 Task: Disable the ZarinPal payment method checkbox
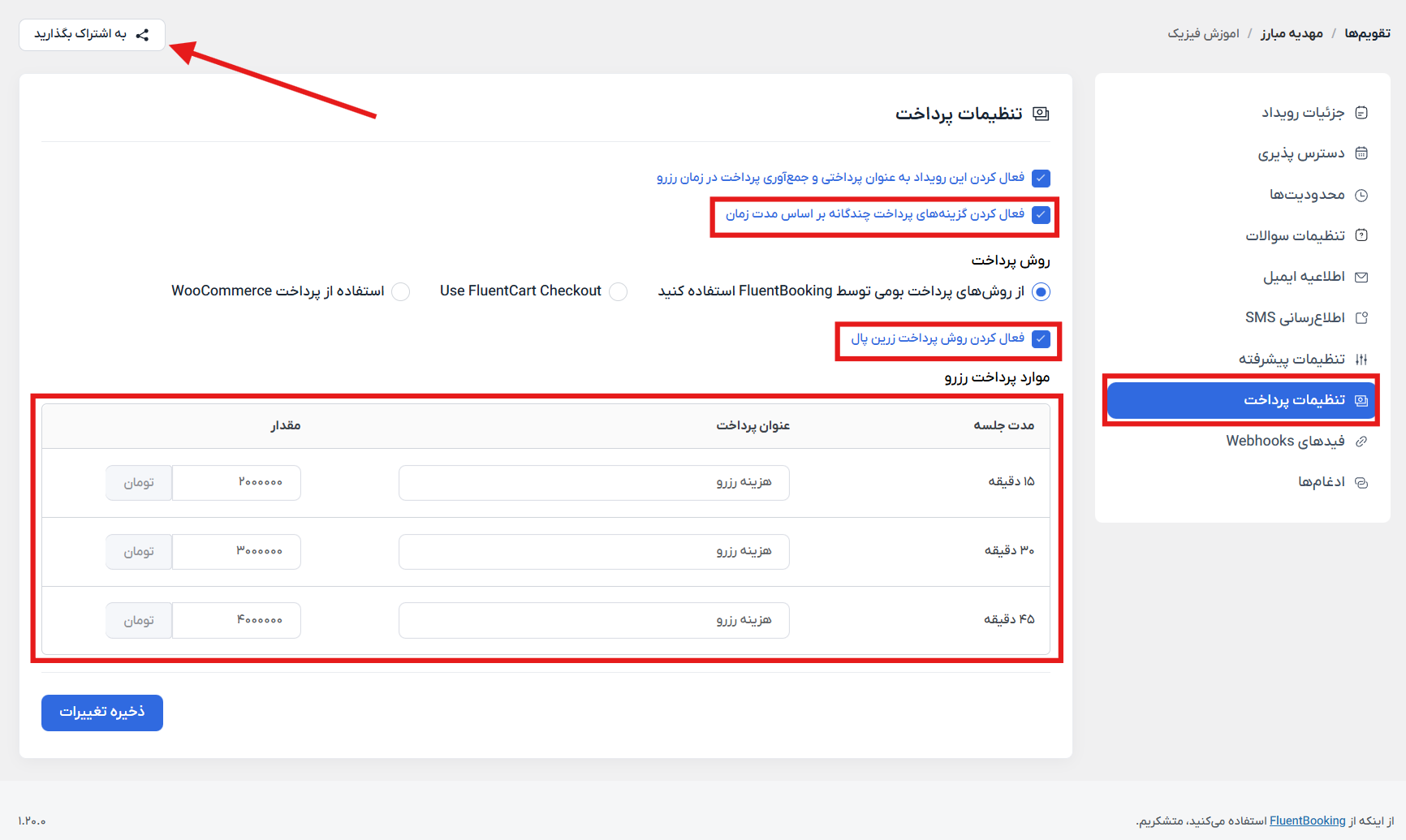(1041, 339)
